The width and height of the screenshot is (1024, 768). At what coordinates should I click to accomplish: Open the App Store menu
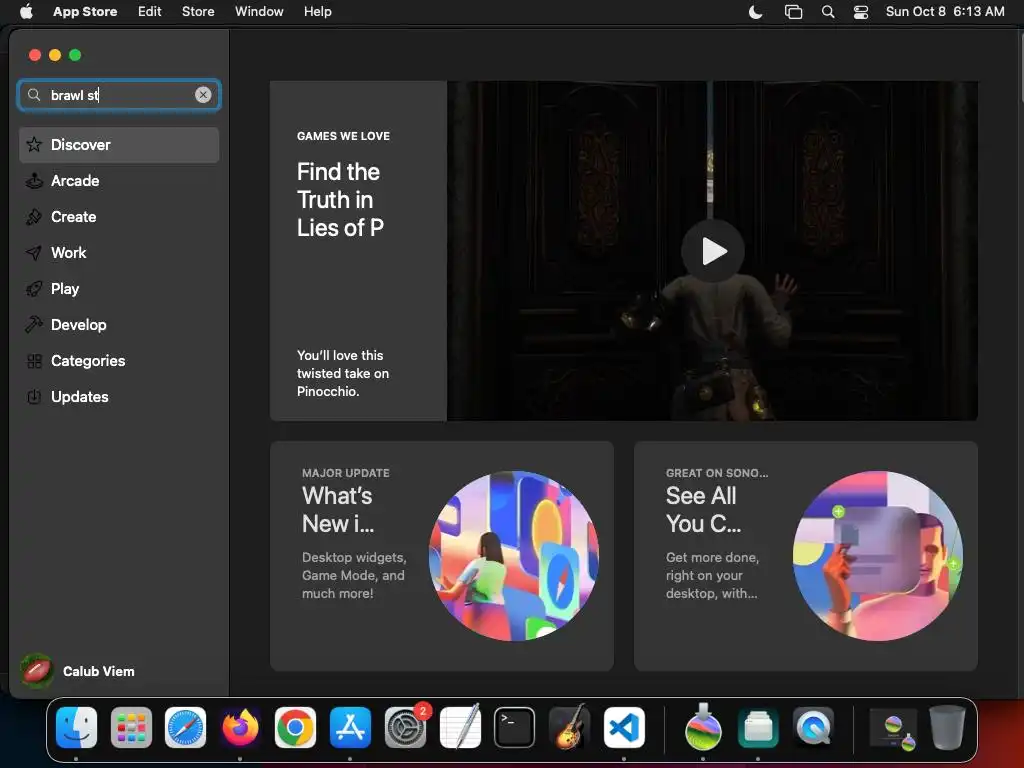[85, 11]
